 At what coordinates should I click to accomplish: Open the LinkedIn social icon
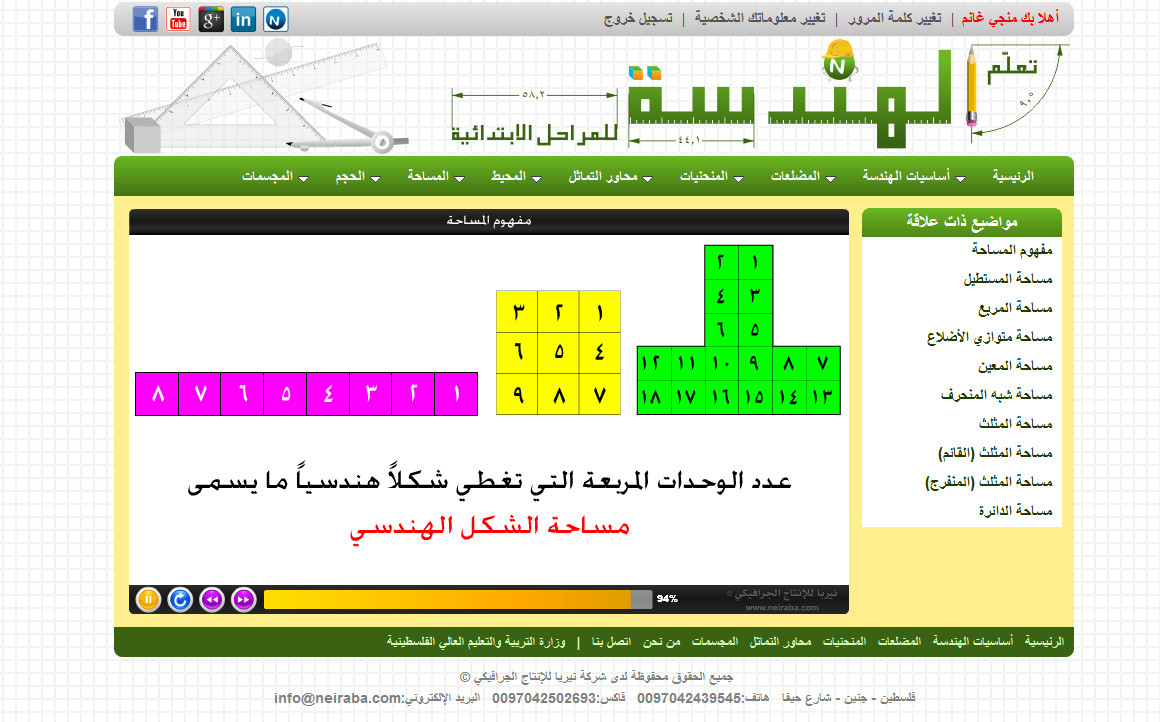coord(243,19)
